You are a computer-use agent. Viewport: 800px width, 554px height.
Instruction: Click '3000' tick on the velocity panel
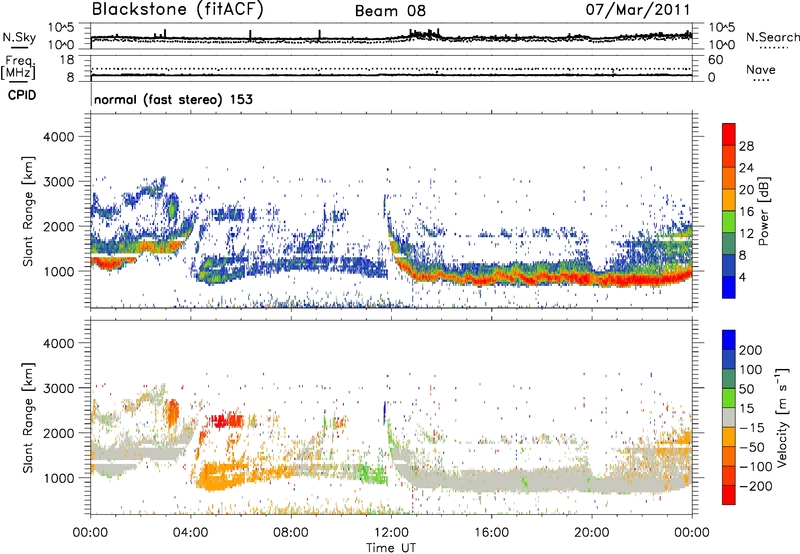point(58,388)
